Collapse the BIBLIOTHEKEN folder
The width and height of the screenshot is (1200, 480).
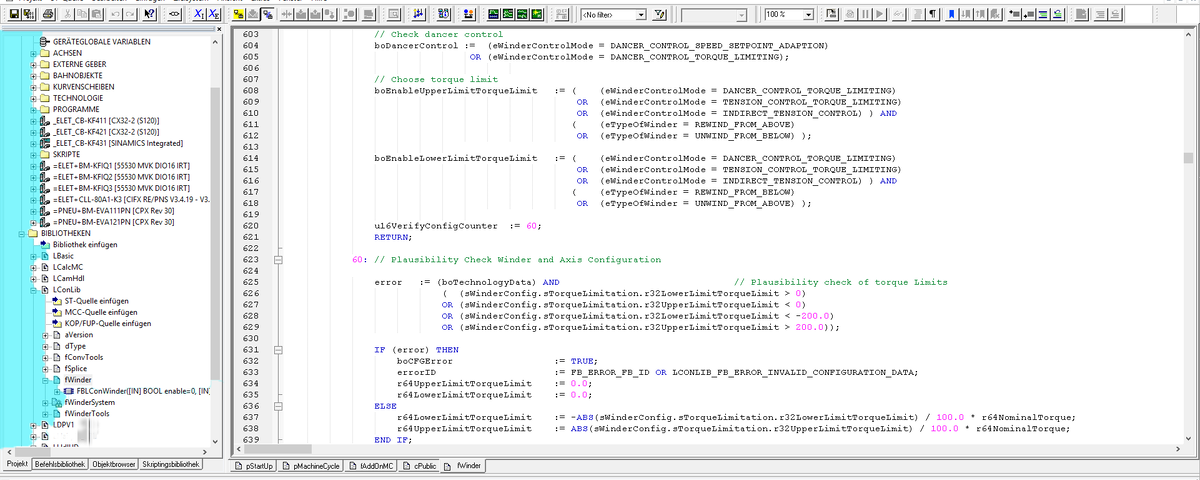click(19, 233)
